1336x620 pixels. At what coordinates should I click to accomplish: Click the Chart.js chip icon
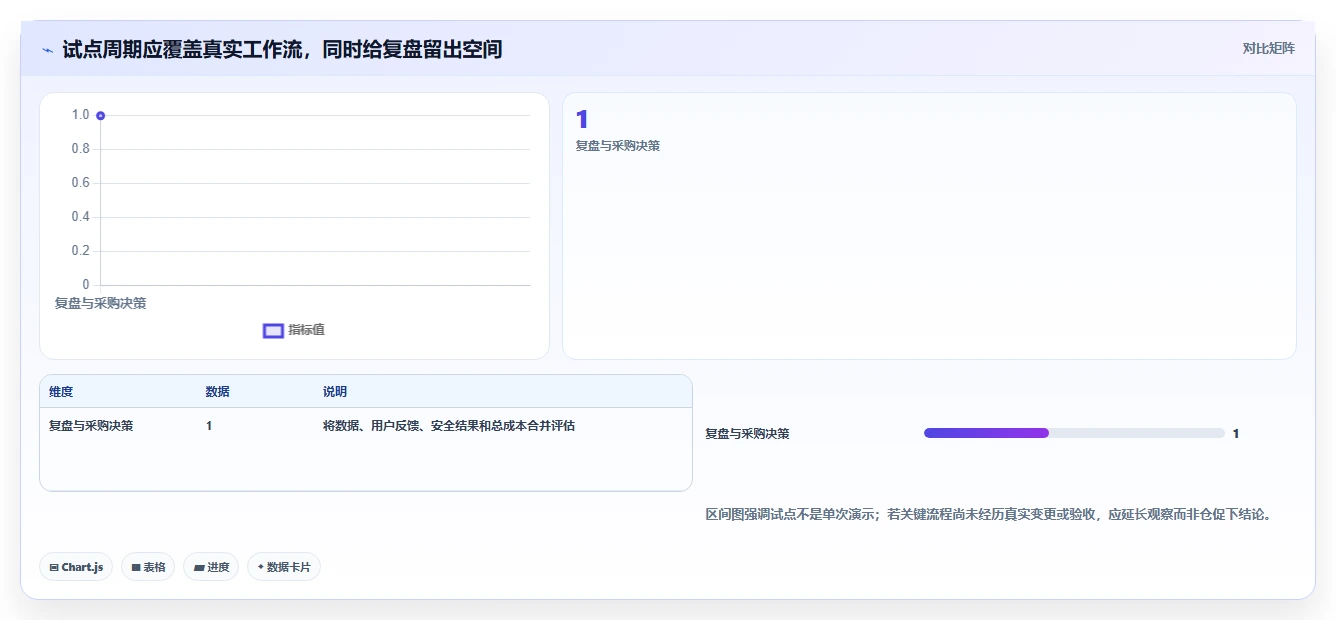pyautogui.click(x=54, y=567)
